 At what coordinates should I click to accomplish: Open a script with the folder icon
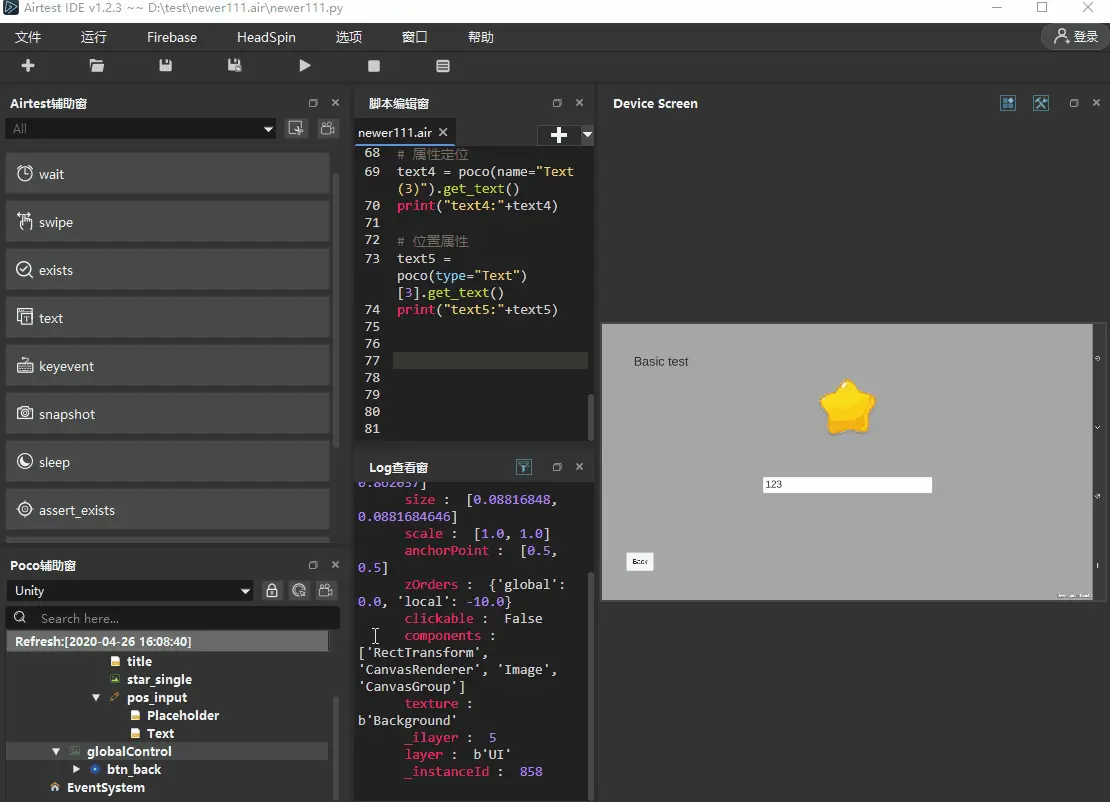pos(97,66)
